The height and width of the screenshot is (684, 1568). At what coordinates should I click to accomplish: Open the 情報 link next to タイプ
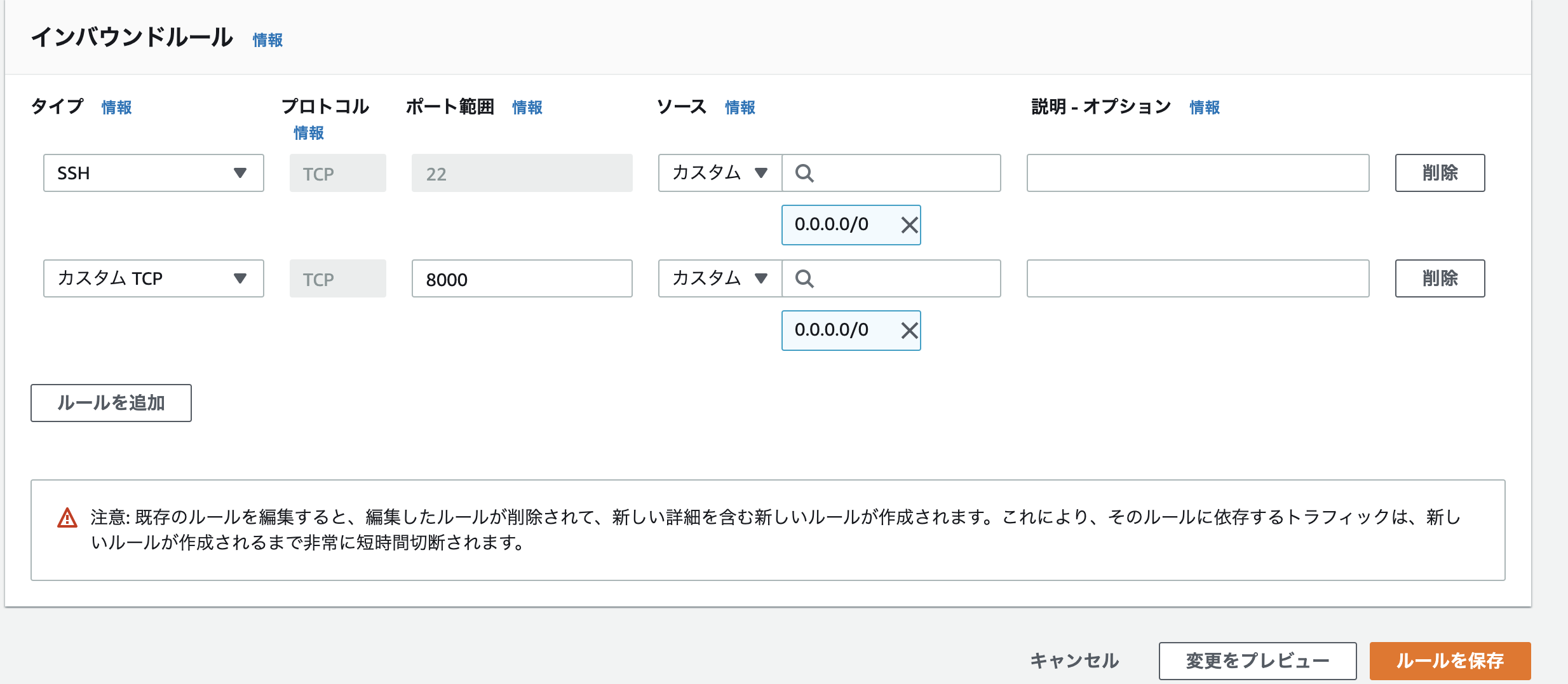point(116,107)
